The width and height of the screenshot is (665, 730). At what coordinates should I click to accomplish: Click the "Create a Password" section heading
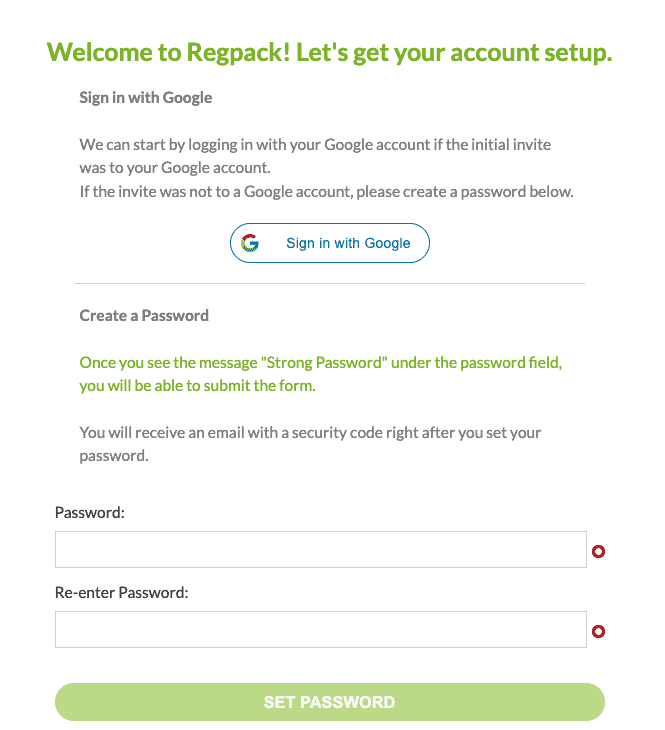(144, 316)
